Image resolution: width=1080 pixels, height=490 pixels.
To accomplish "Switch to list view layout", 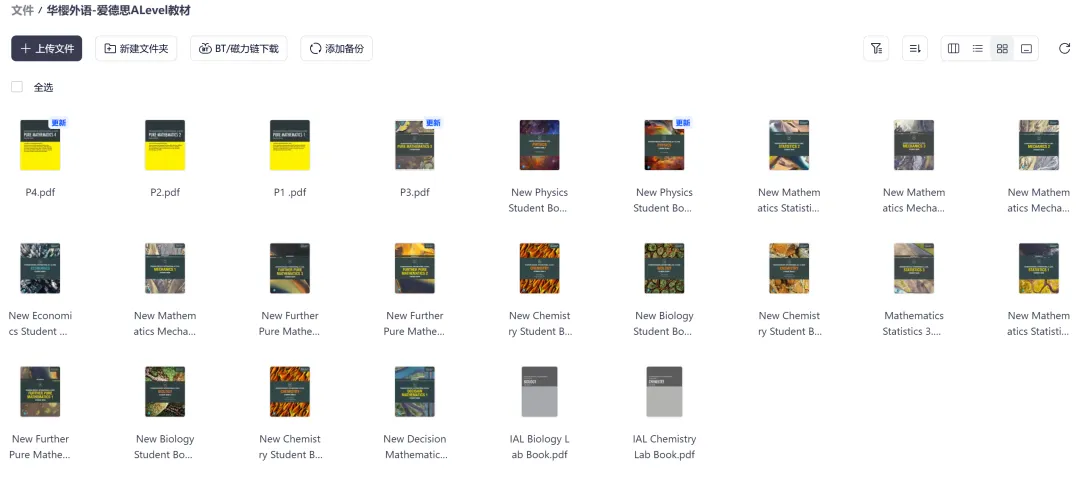I will [977, 48].
